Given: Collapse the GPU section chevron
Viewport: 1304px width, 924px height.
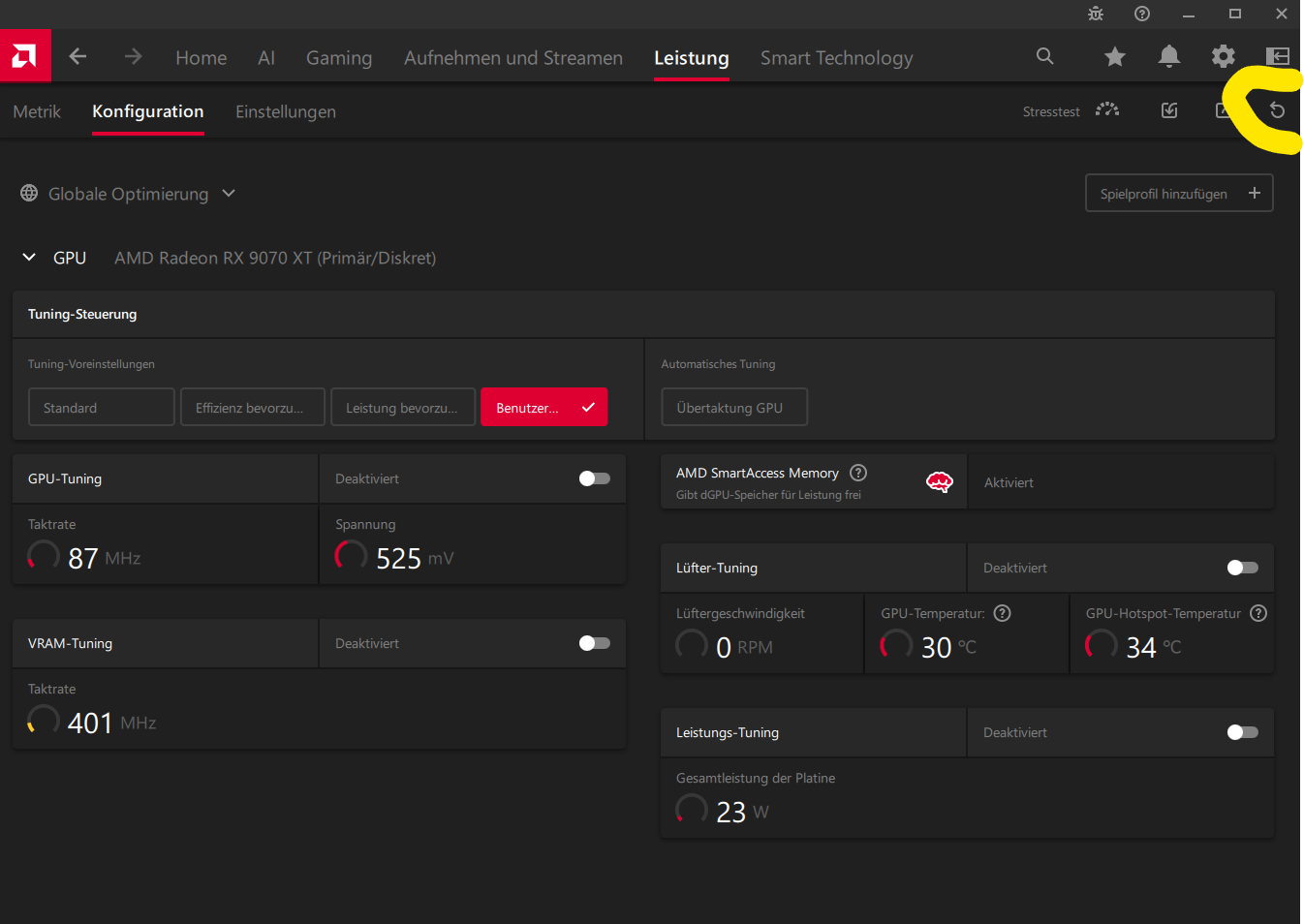Looking at the screenshot, I should pyautogui.click(x=29, y=258).
